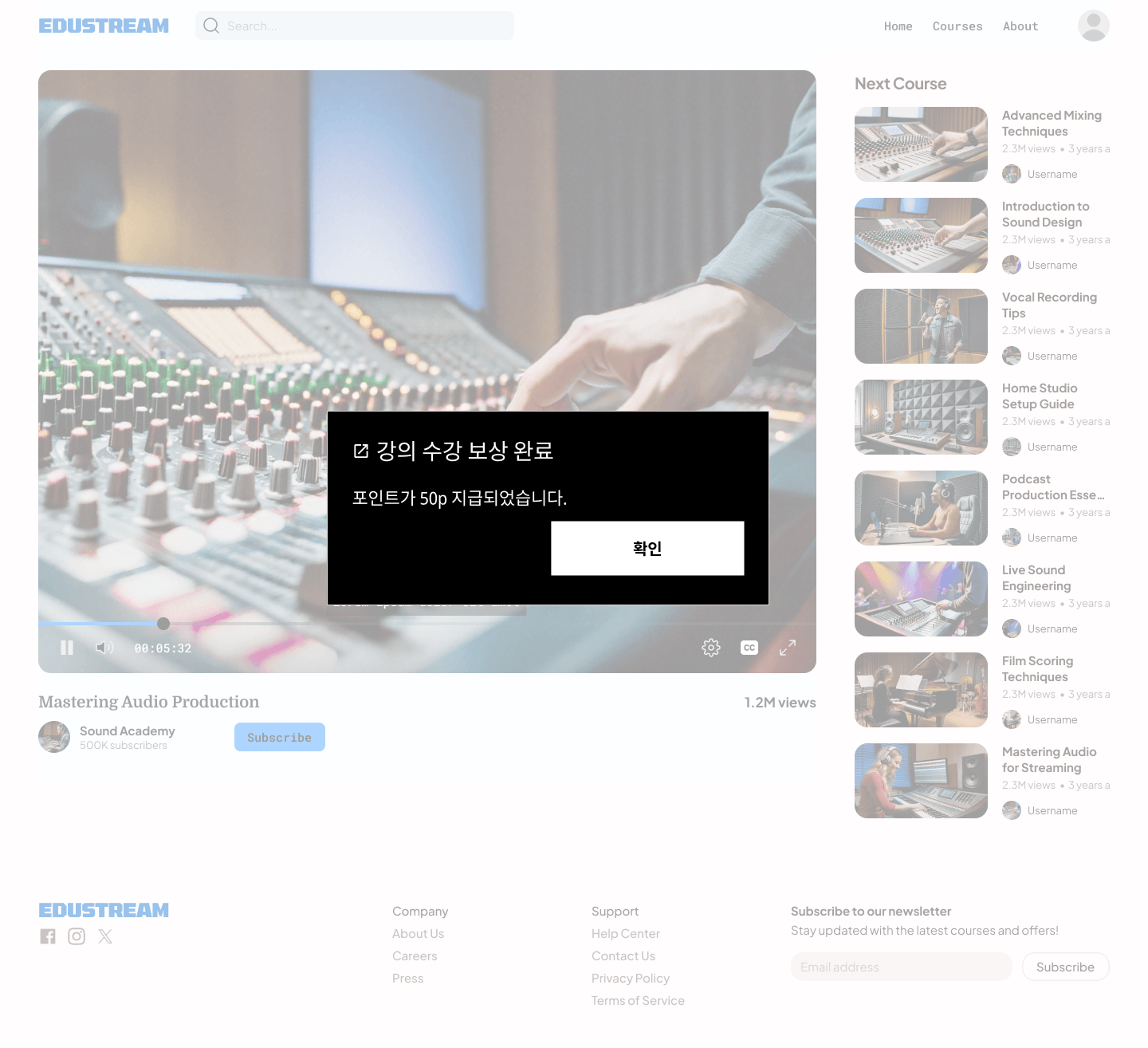Open EduStream Instagram page
The width and height of the screenshot is (1148, 1048).
pos(77,936)
